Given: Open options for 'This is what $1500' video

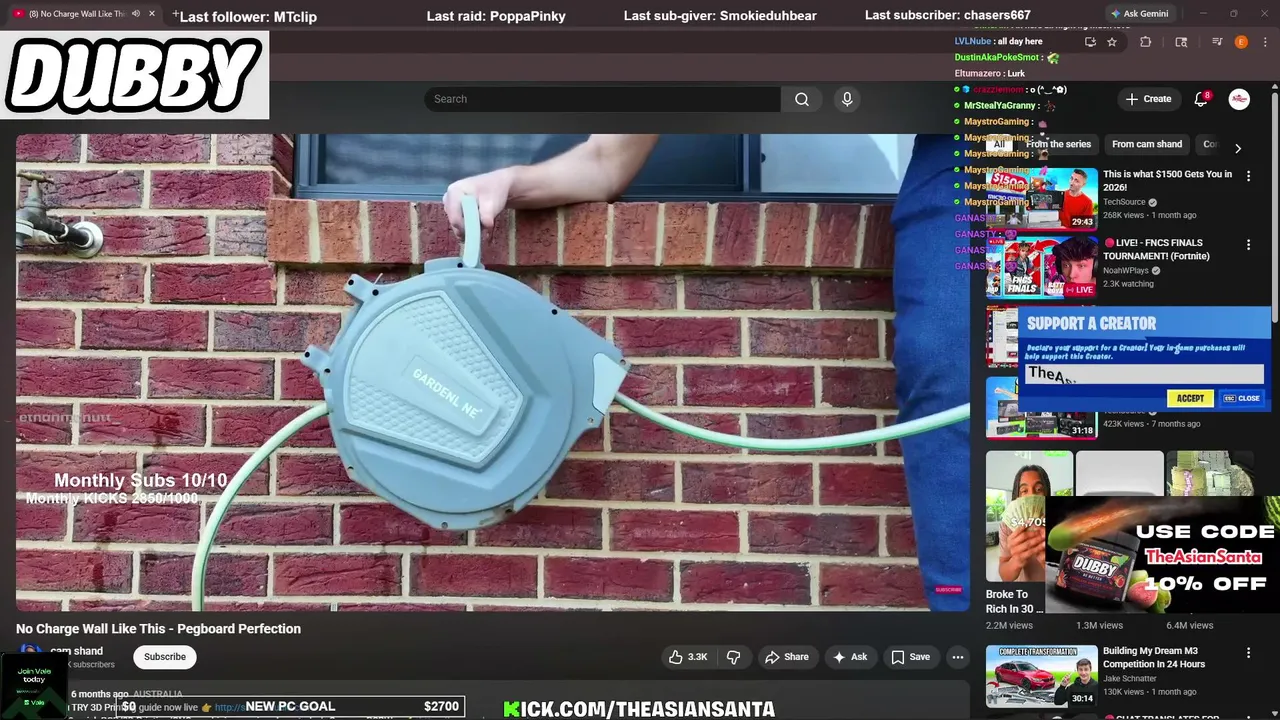Looking at the screenshot, I should tap(1248, 176).
